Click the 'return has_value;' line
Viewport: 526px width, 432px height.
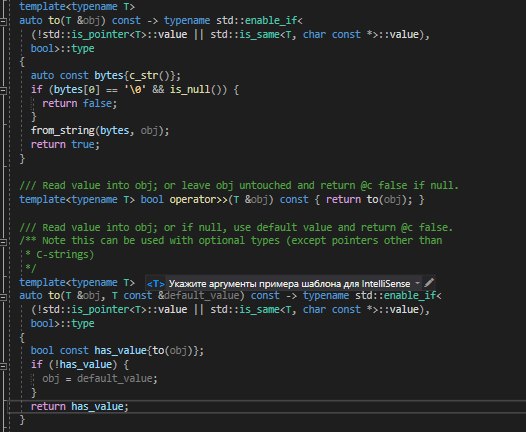80,407
